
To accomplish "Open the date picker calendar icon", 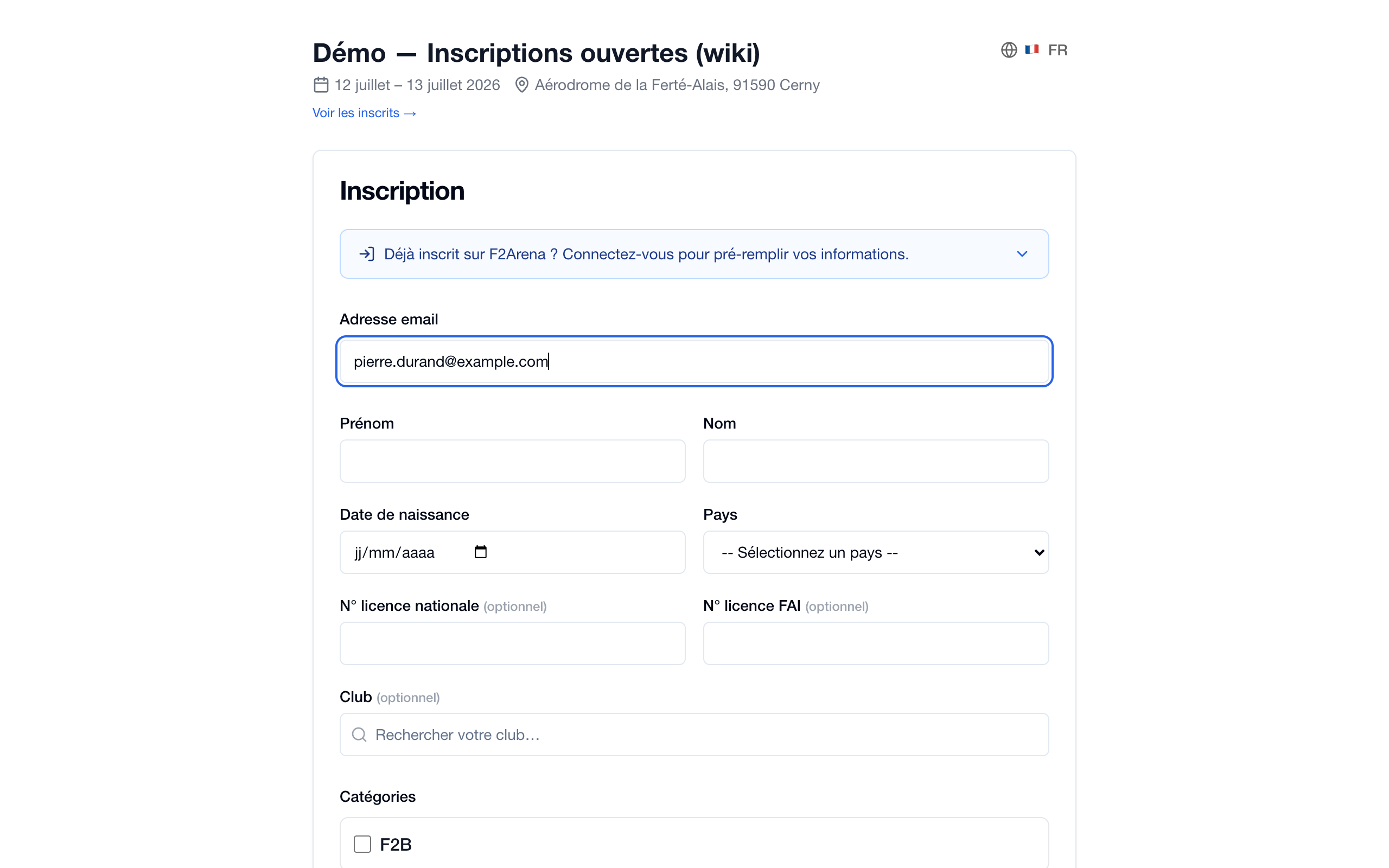I will pos(480,552).
